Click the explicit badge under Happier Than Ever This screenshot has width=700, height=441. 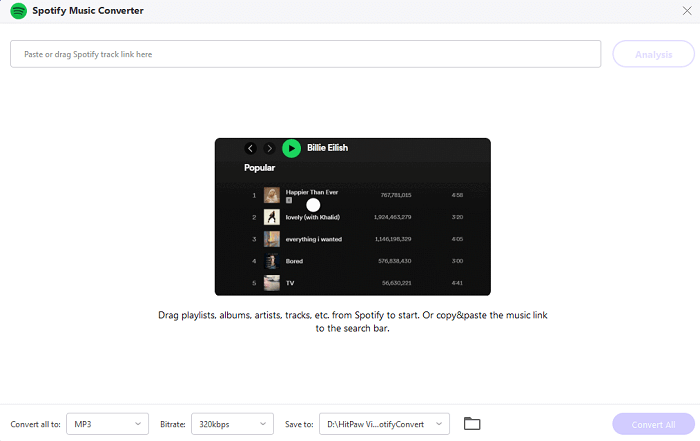click(289, 200)
